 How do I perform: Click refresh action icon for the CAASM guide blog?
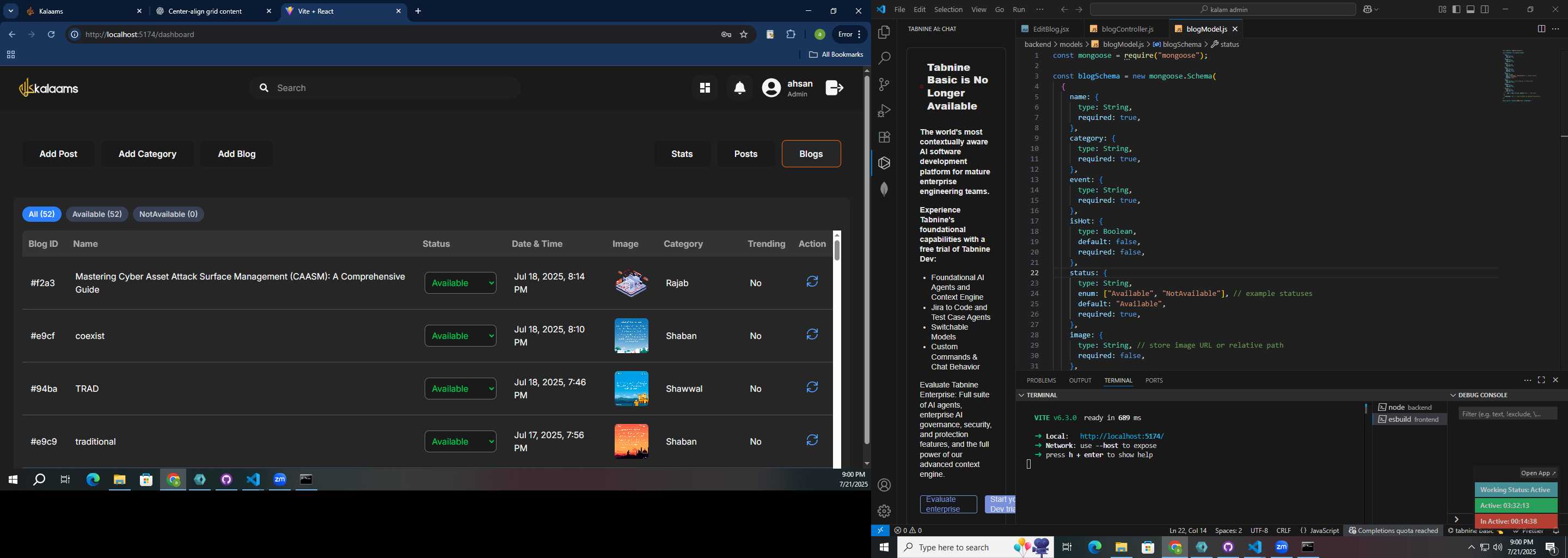(812, 281)
